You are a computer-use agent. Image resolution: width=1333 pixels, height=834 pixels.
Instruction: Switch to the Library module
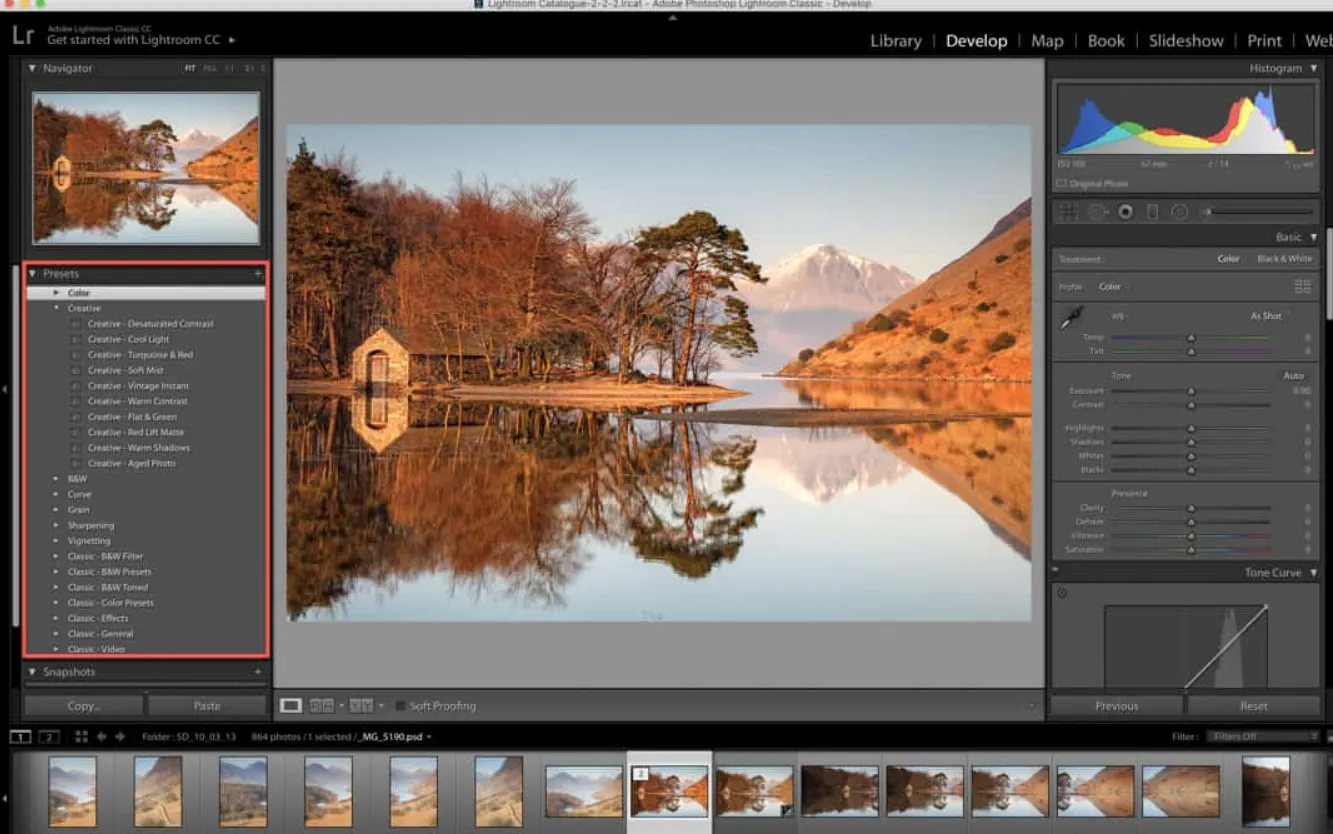[x=895, y=41]
